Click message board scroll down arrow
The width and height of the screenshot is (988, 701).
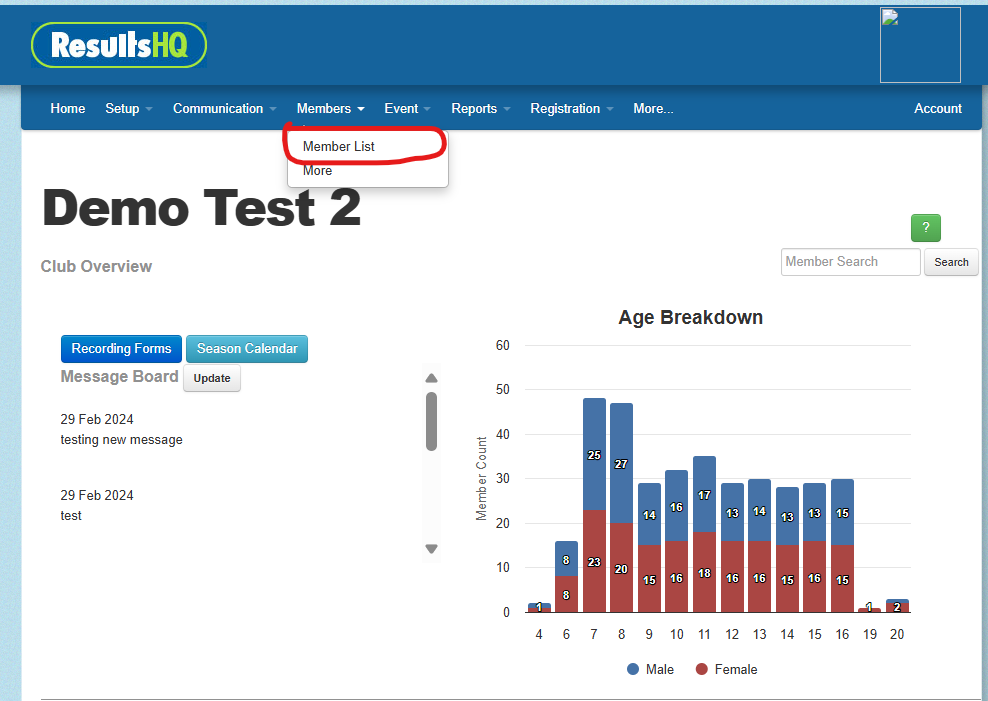click(431, 548)
